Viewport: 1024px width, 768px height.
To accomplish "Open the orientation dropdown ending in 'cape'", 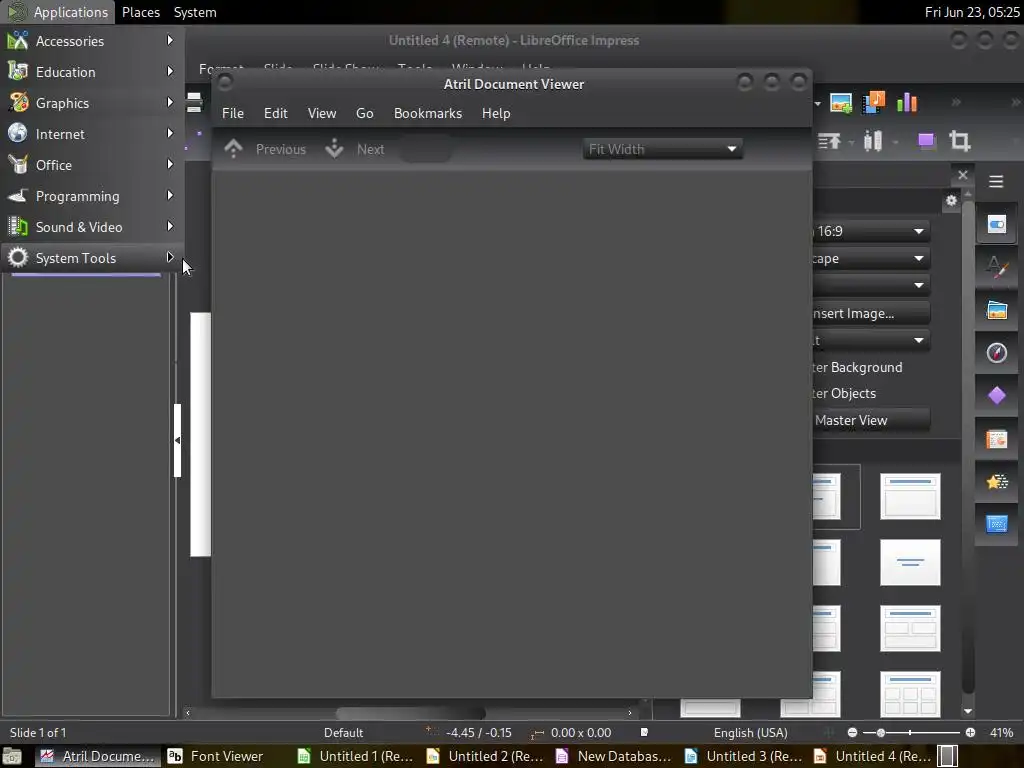I will (872, 259).
